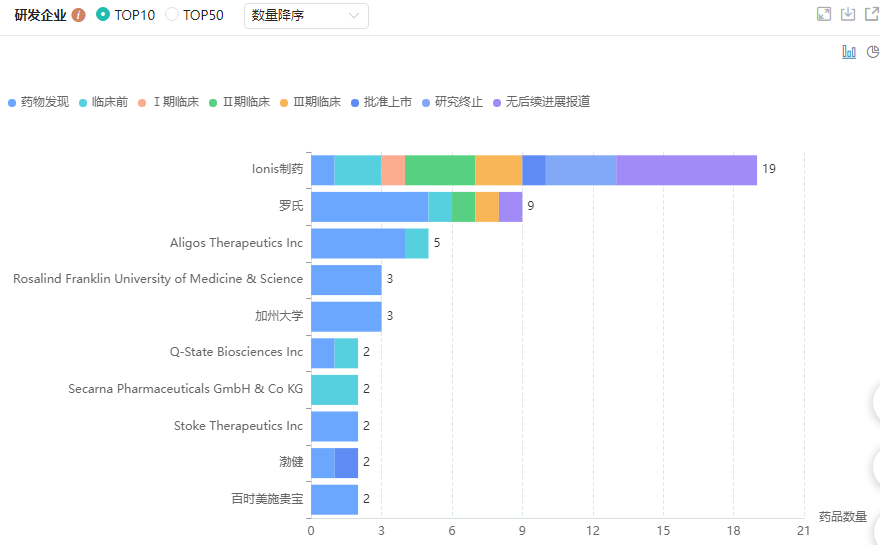The image size is (880, 545).
Task: Click the fullscreen expand chart icon
Action: tap(824, 14)
